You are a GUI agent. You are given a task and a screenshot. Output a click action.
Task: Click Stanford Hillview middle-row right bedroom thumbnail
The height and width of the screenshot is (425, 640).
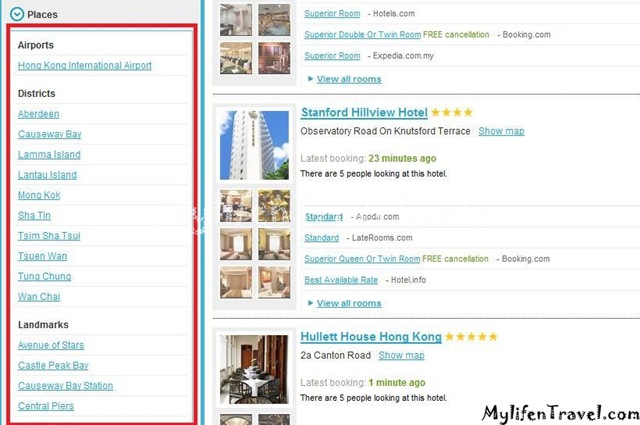tap(274, 244)
